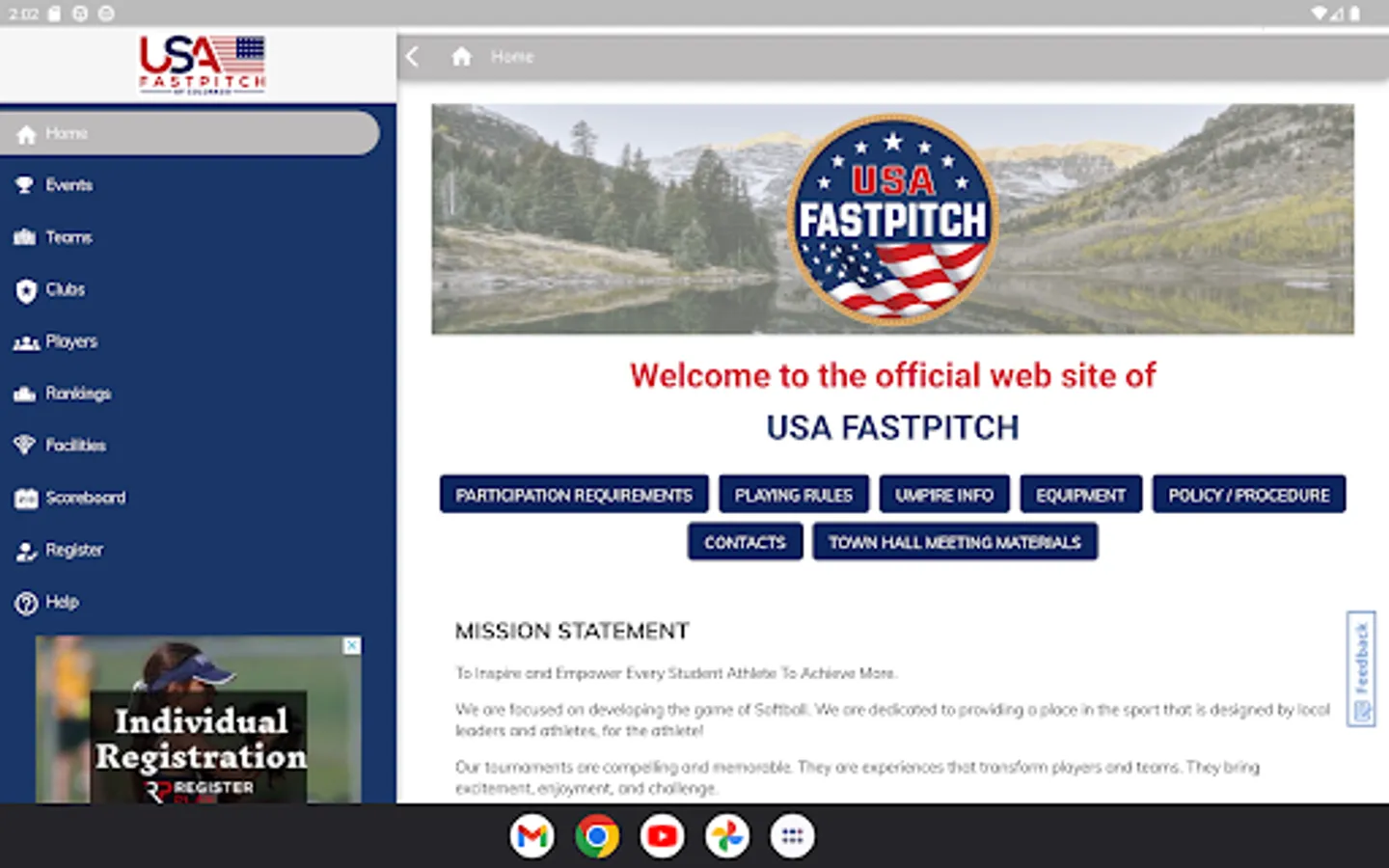
Task: Go to Teams section
Action: coord(68,237)
